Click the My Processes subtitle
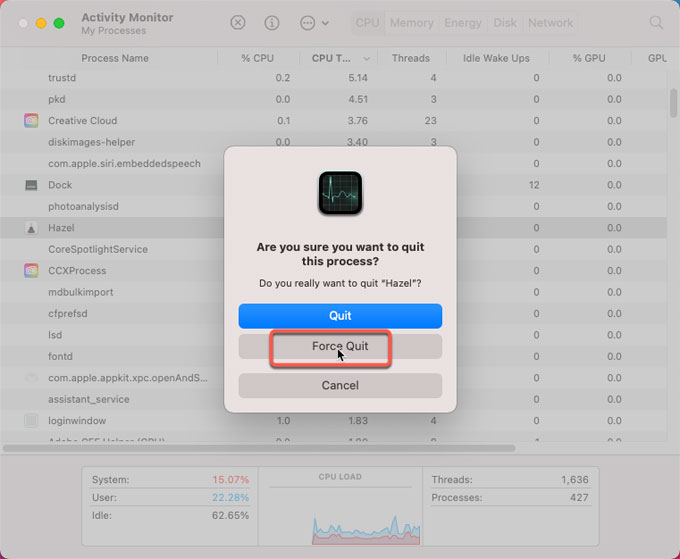This screenshot has height=559, width=680. tap(114, 31)
